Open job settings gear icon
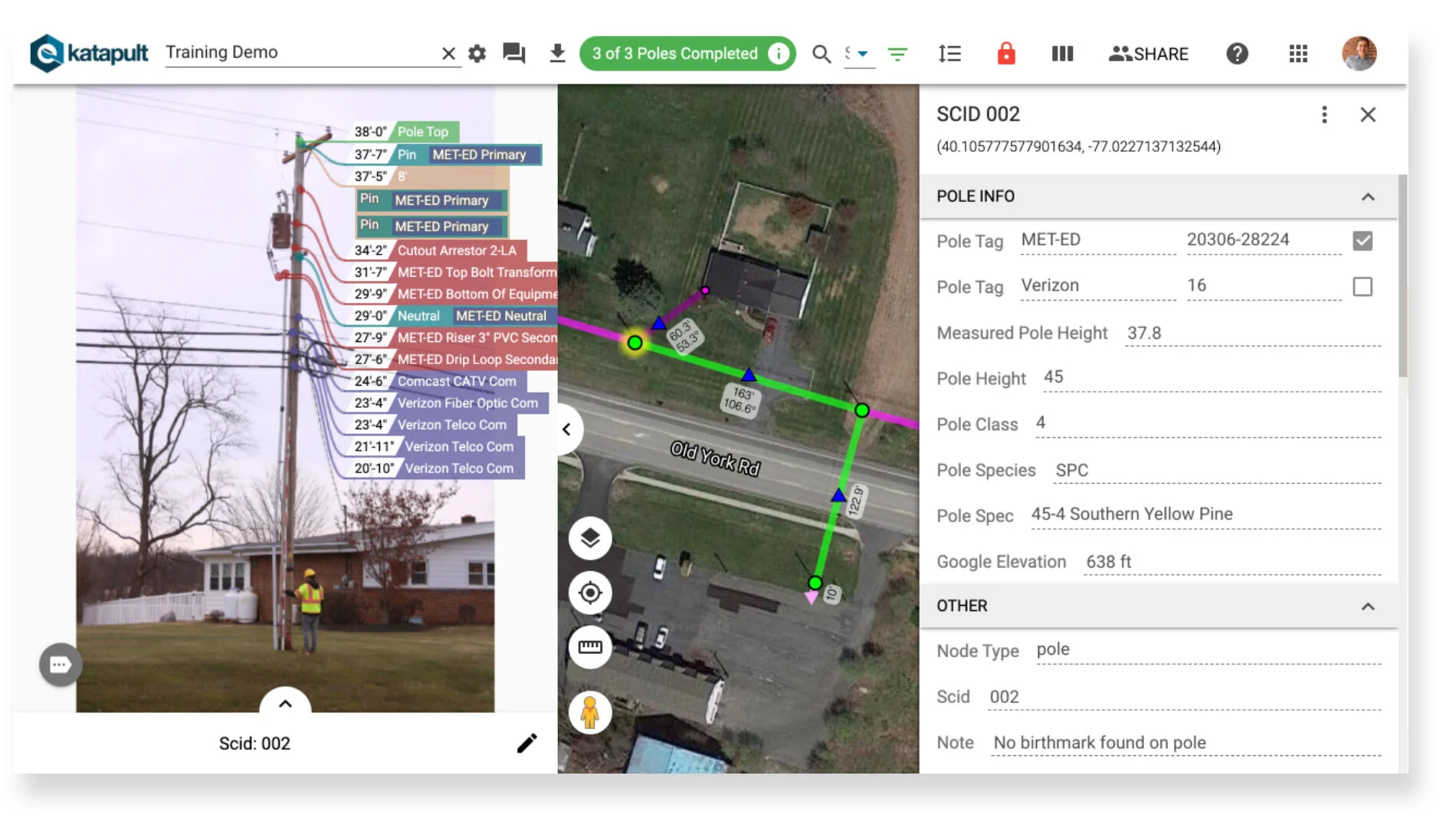The image size is (1456, 828). (x=477, y=54)
